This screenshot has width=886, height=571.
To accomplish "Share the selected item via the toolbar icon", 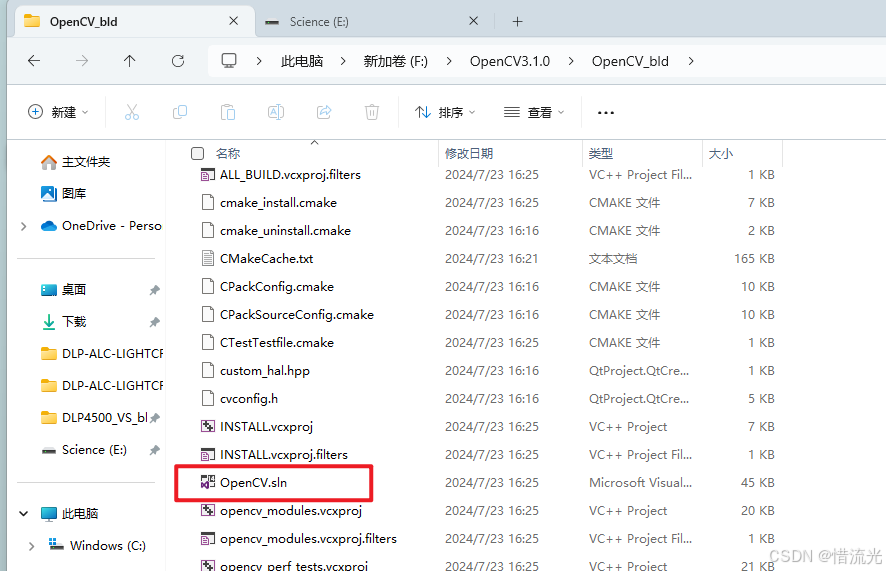I will point(324,112).
